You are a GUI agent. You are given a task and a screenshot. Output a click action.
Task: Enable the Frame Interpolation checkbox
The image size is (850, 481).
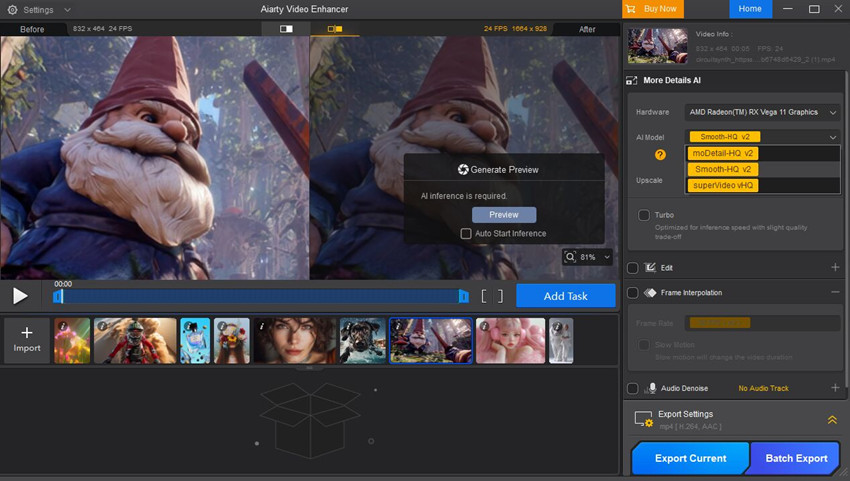pos(633,293)
